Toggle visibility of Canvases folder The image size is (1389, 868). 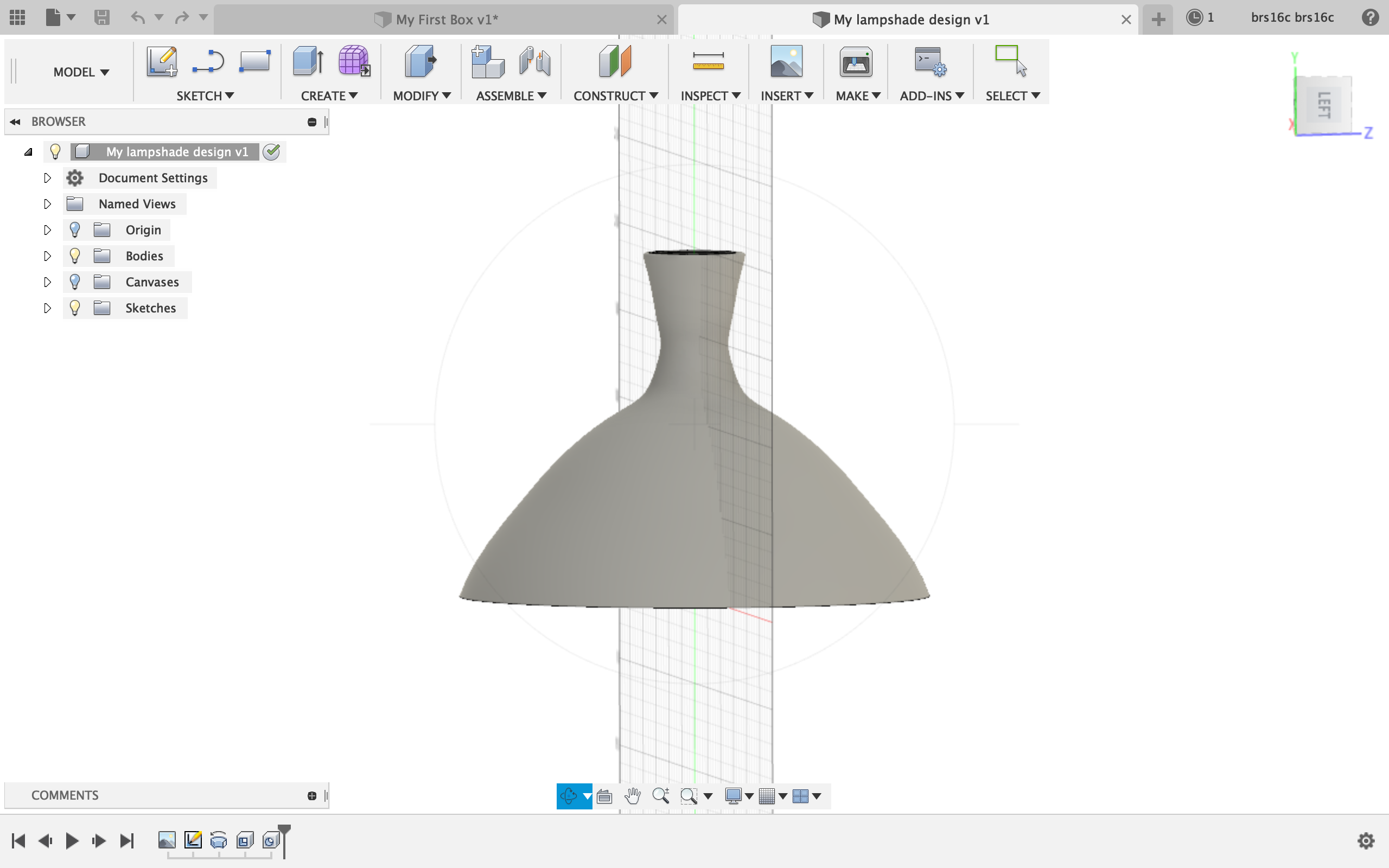pos(75,282)
